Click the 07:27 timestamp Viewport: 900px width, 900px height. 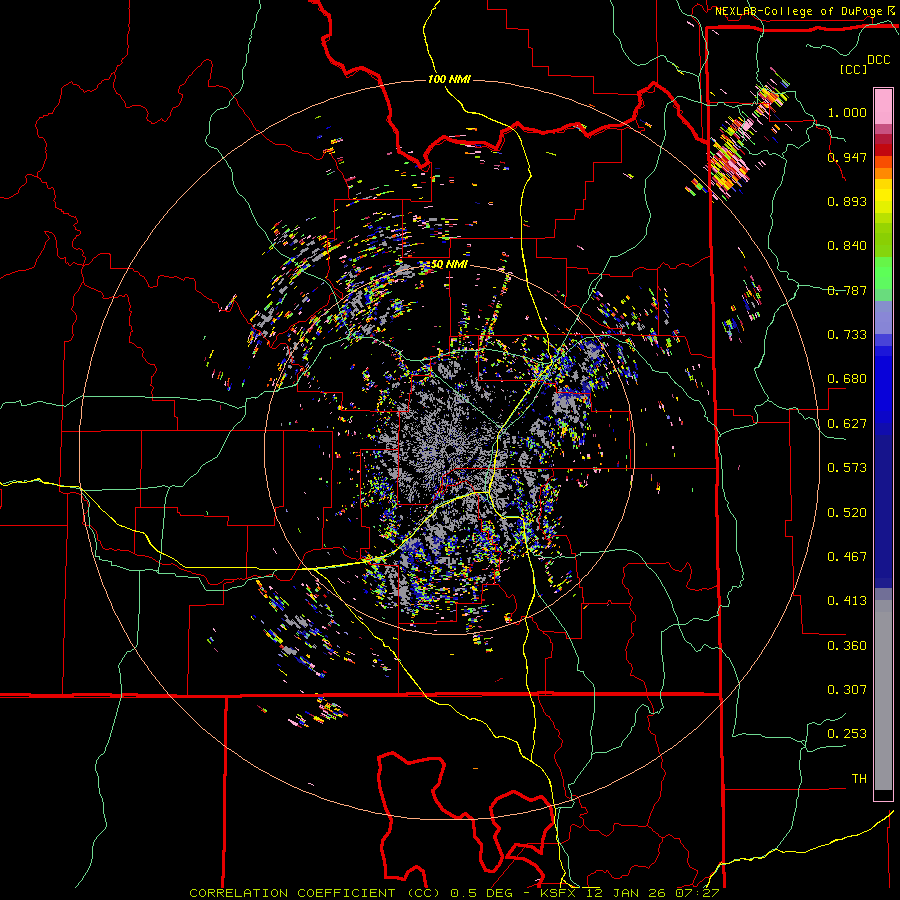tap(696, 893)
